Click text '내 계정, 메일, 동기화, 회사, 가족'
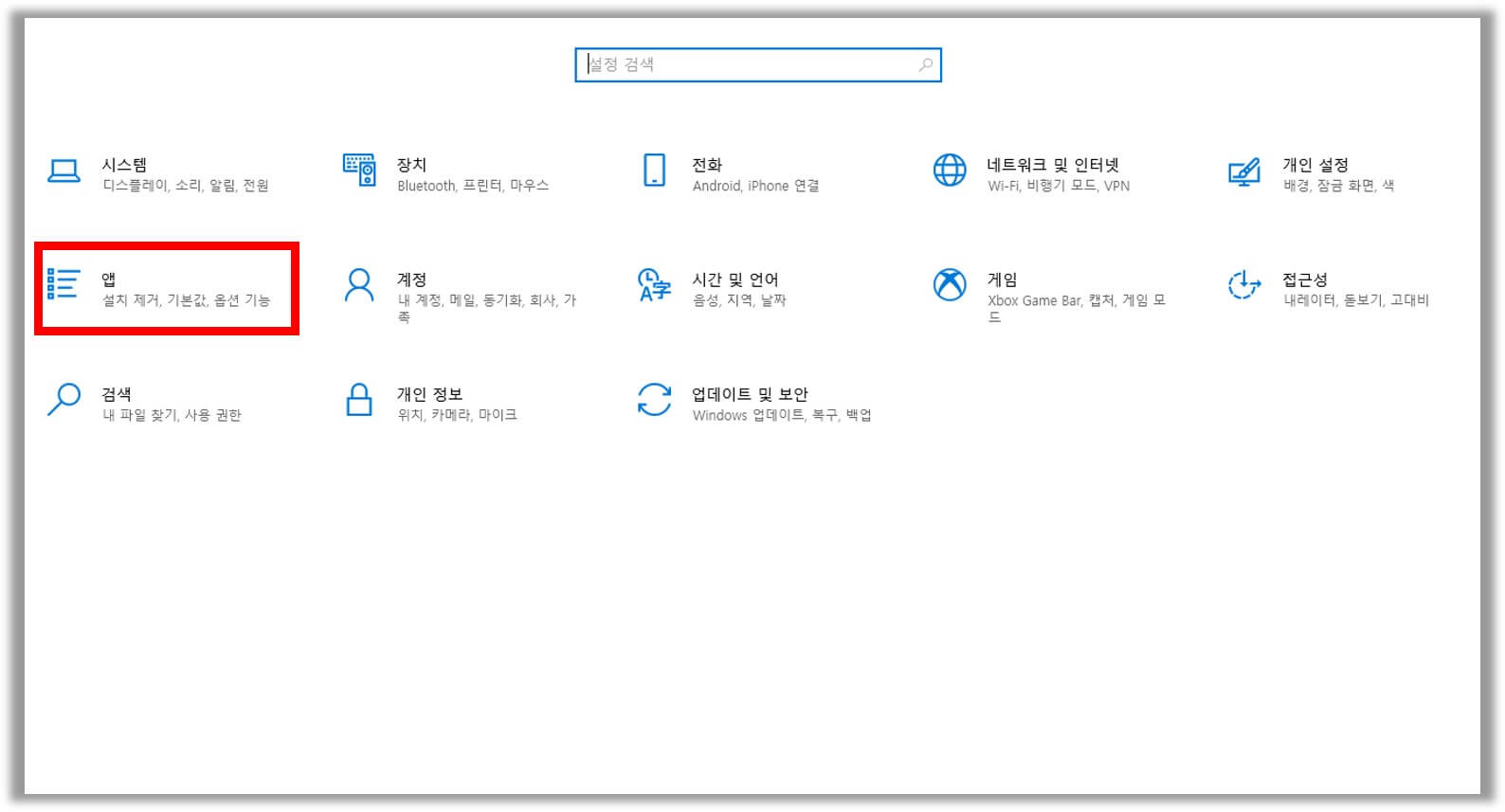Viewport: 1505px width, 812px height. (x=487, y=308)
